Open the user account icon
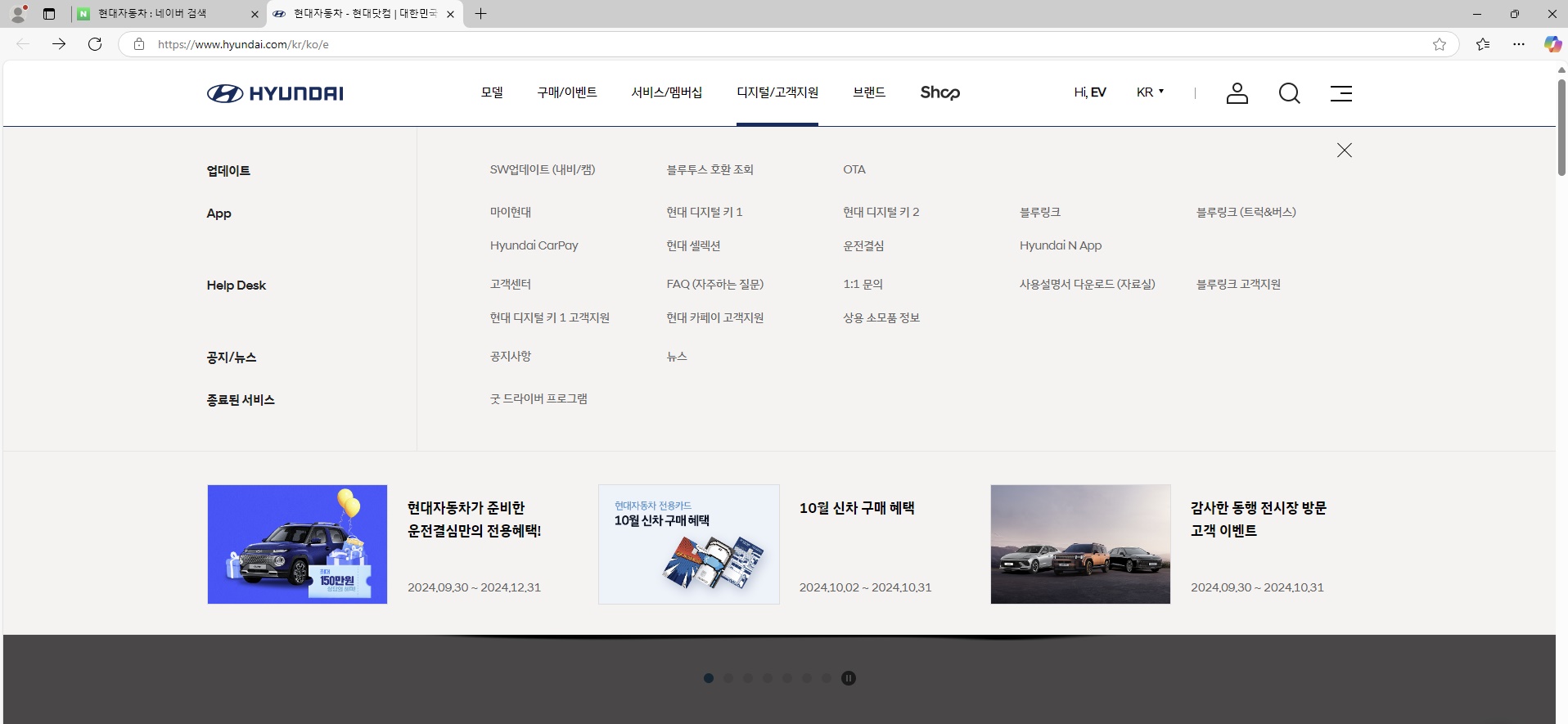Screen dimensions: 1568x724 point(1237,93)
